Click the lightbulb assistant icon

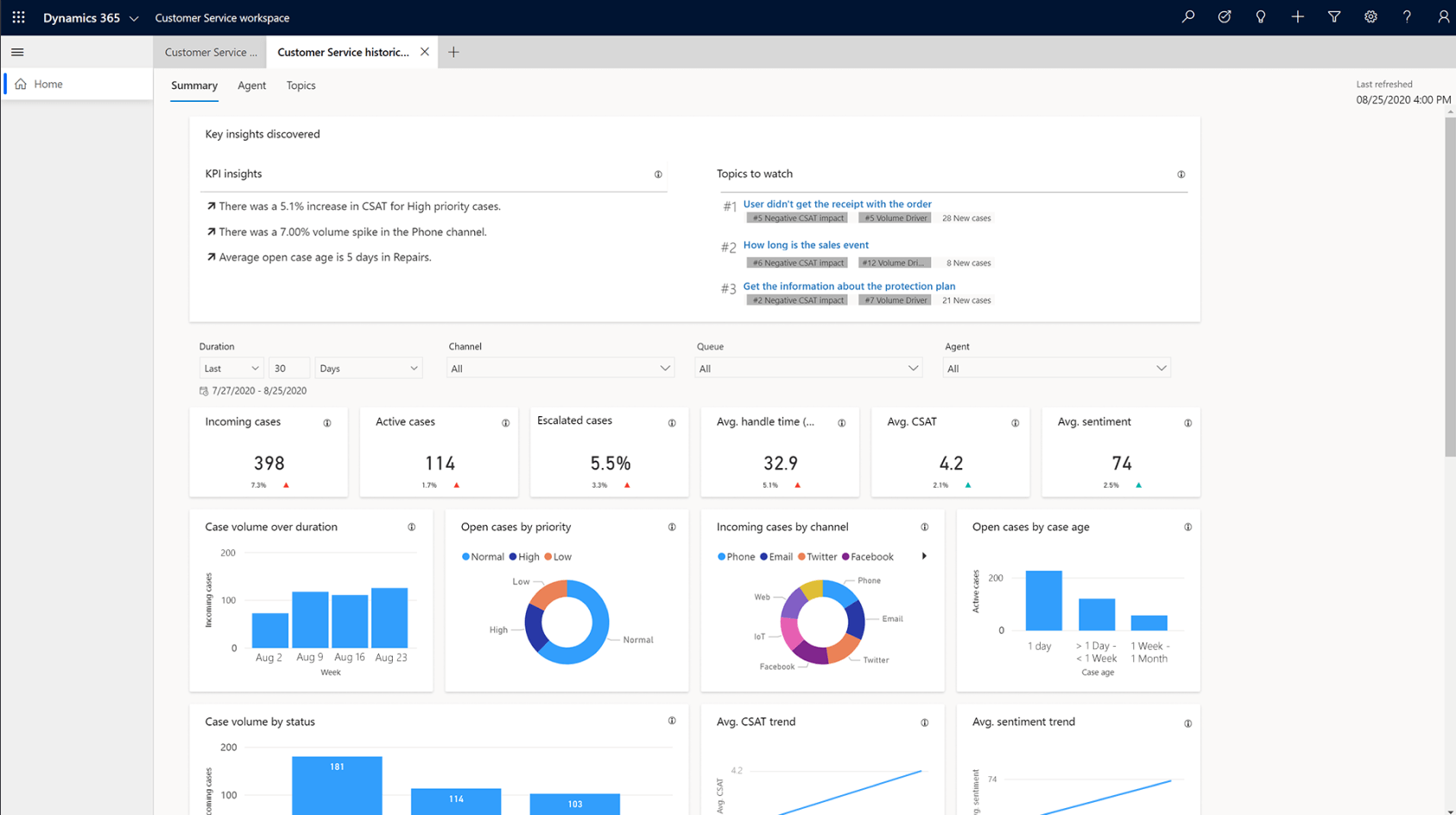1261,16
